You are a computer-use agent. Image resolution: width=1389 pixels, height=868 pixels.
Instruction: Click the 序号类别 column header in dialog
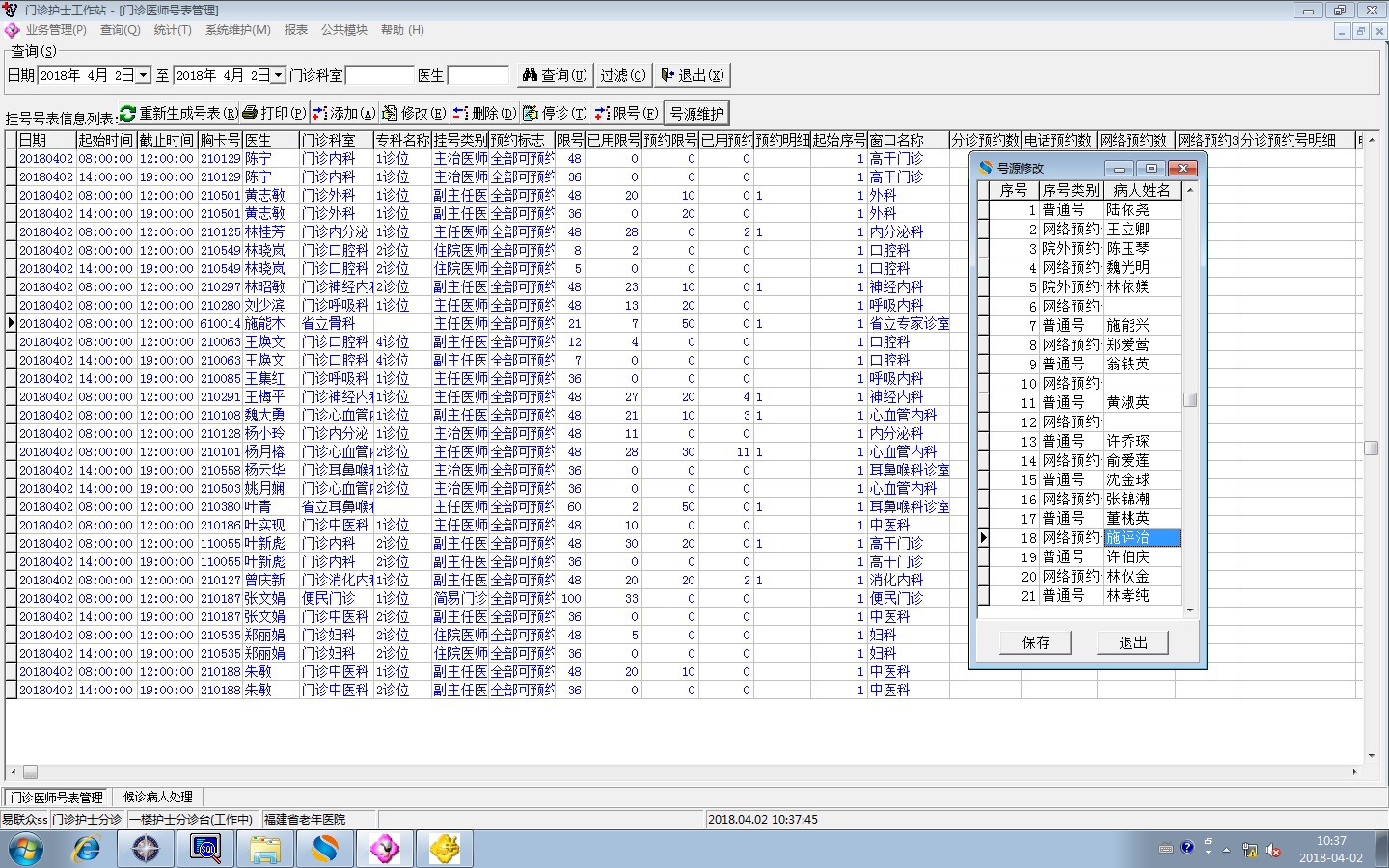[1071, 190]
